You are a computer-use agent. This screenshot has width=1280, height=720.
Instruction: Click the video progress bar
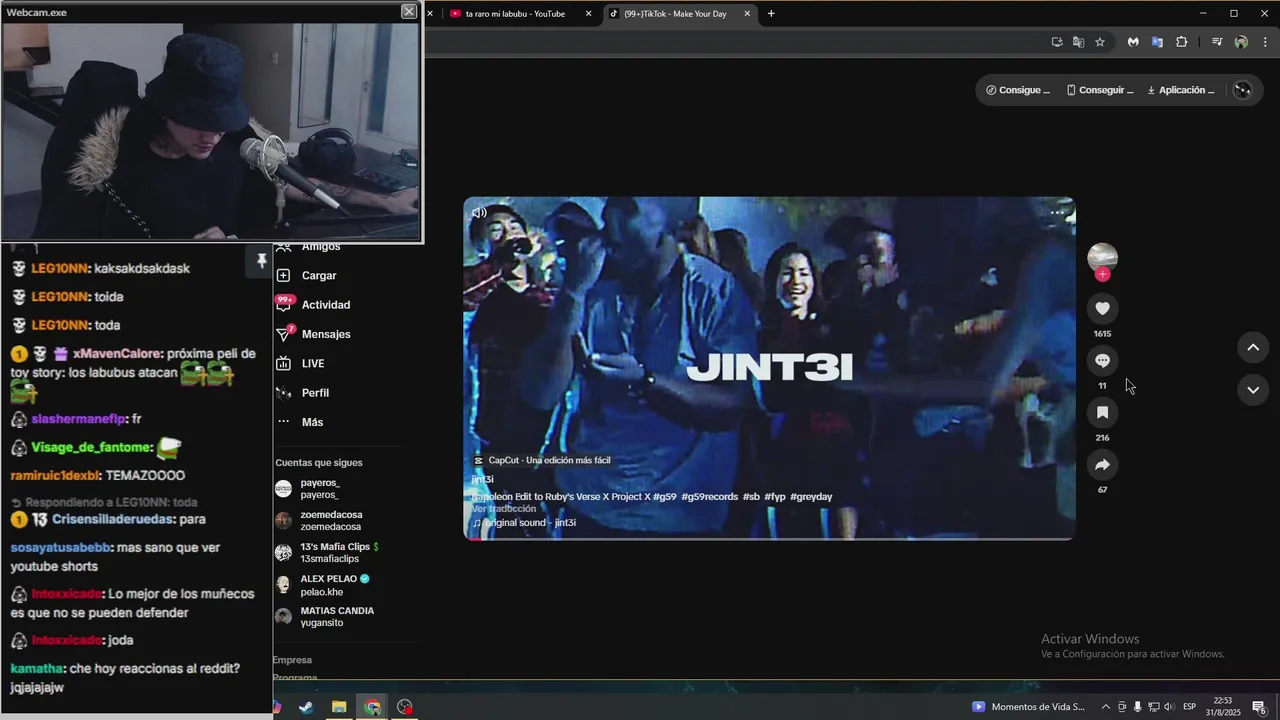(769, 538)
